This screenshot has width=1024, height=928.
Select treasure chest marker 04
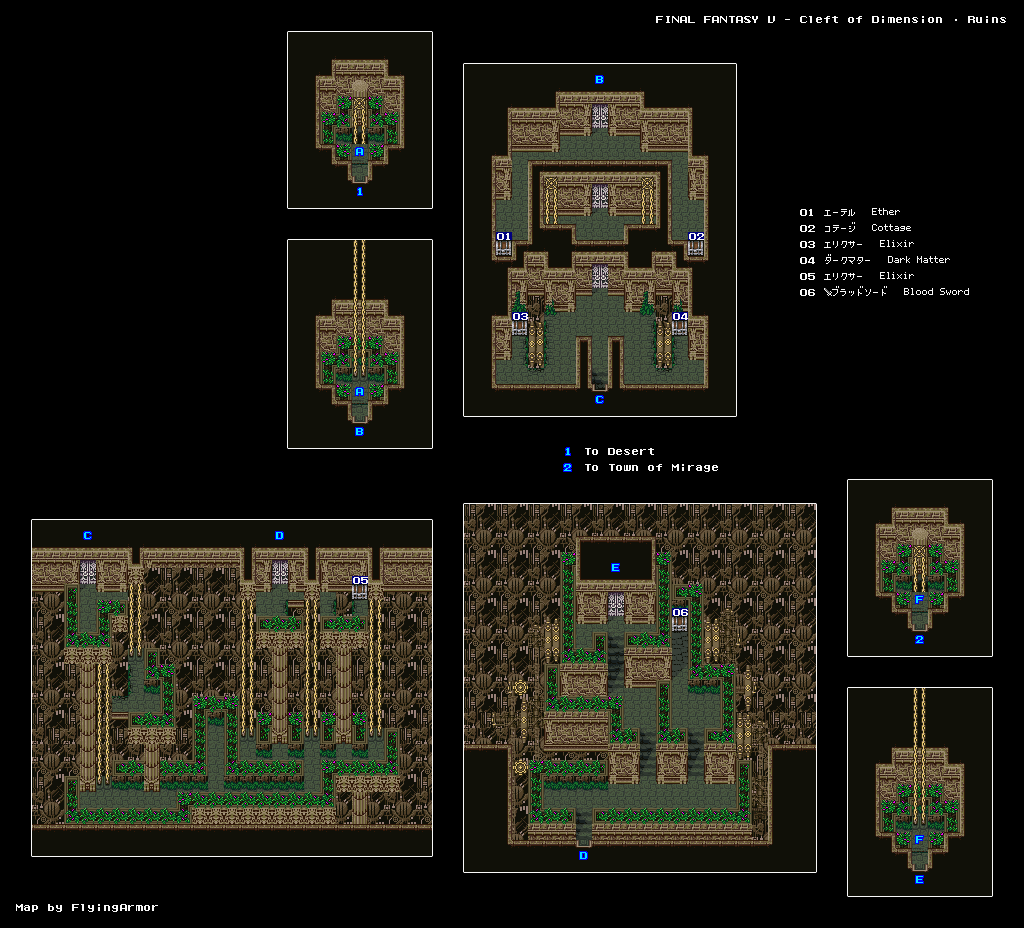click(x=680, y=323)
